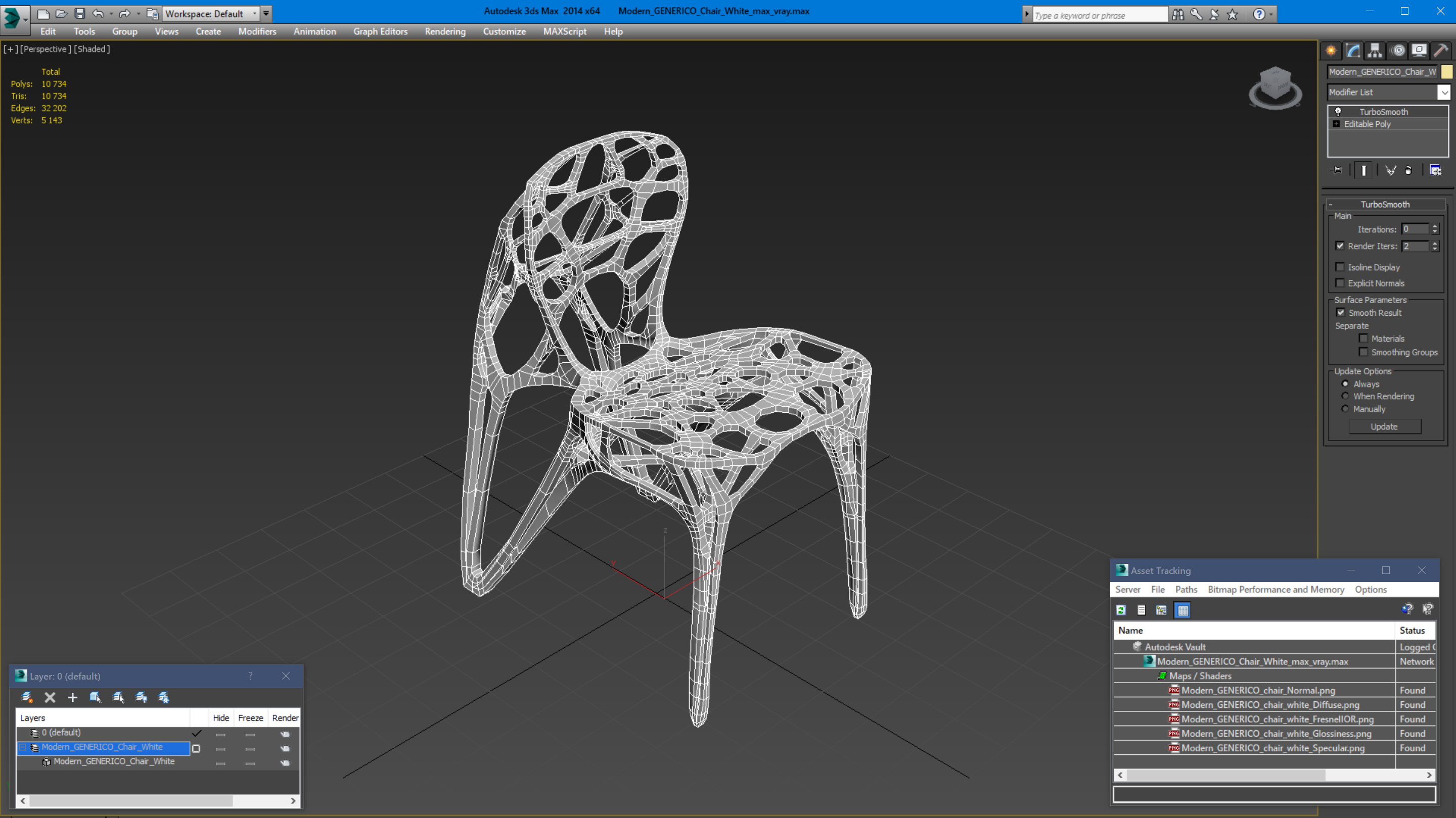Select the Modern_GENERICO_chair_Normal.png asset

click(1258, 690)
